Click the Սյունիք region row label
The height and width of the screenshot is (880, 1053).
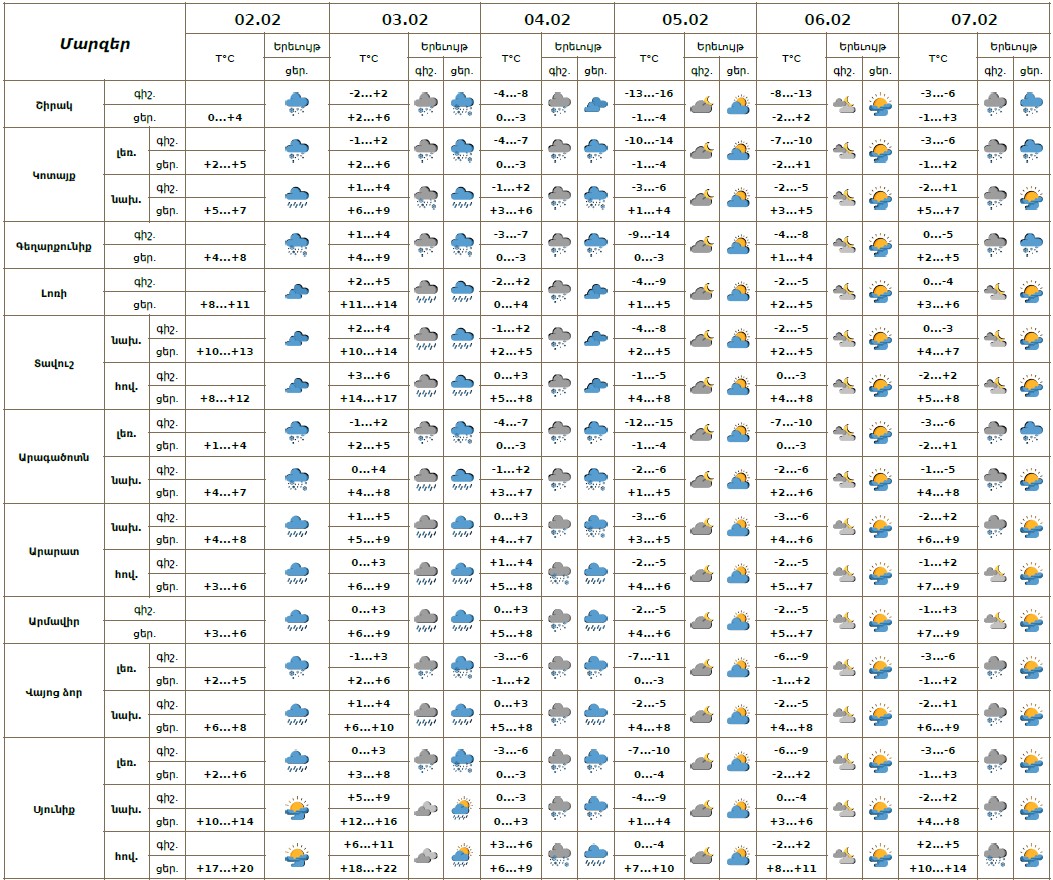(53, 808)
